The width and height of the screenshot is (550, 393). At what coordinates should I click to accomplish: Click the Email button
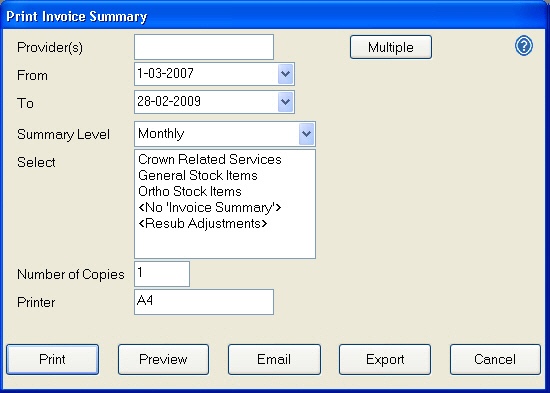(274, 359)
